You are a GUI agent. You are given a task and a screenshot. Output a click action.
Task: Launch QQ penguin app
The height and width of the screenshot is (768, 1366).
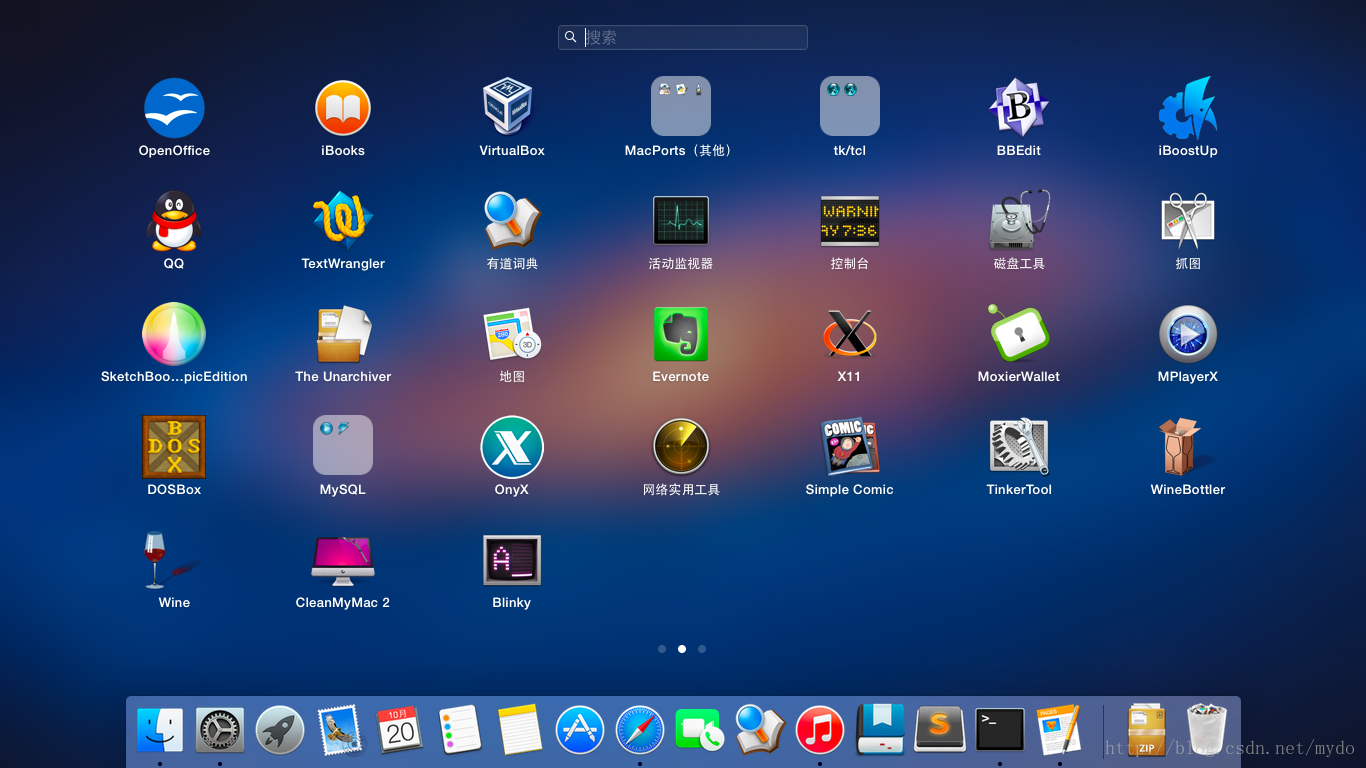pyautogui.click(x=174, y=220)
